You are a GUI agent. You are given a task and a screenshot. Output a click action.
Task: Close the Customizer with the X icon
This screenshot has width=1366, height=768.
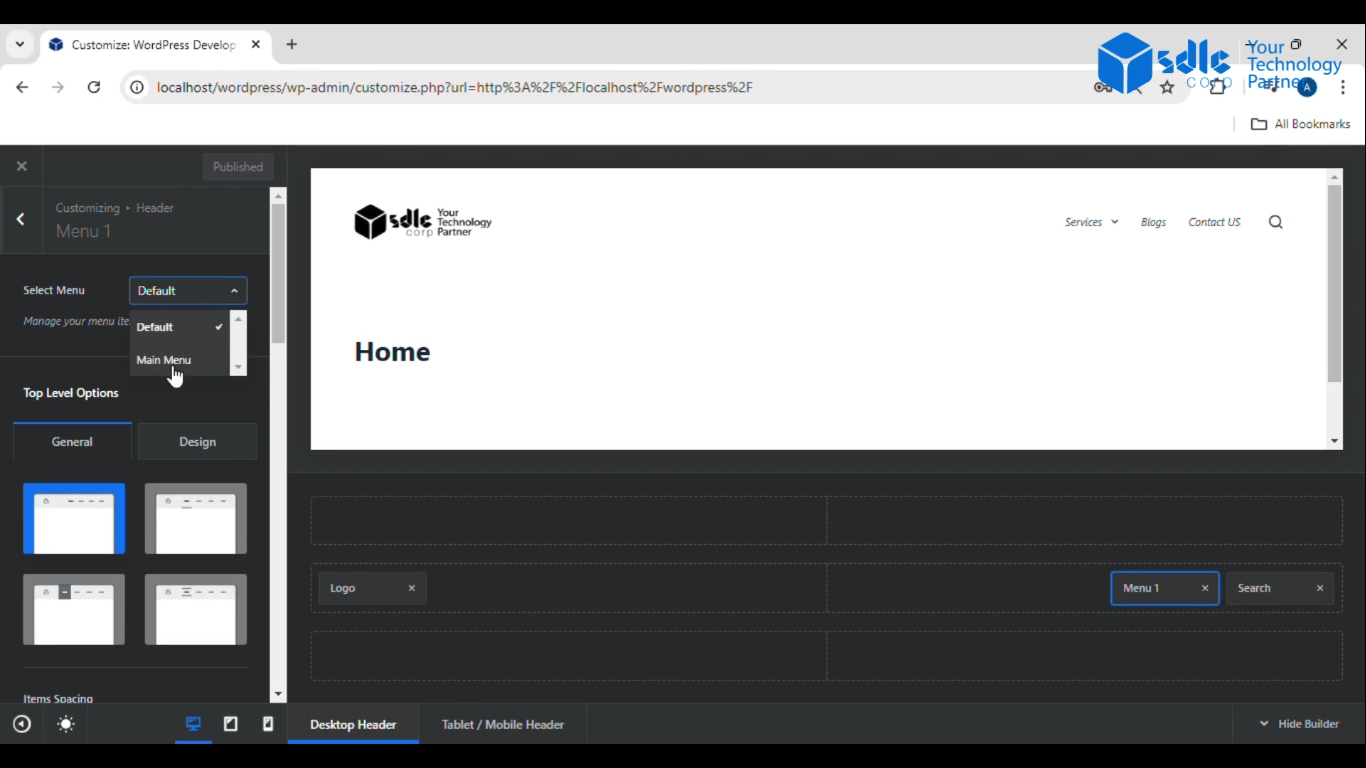(x=21, y=166)
